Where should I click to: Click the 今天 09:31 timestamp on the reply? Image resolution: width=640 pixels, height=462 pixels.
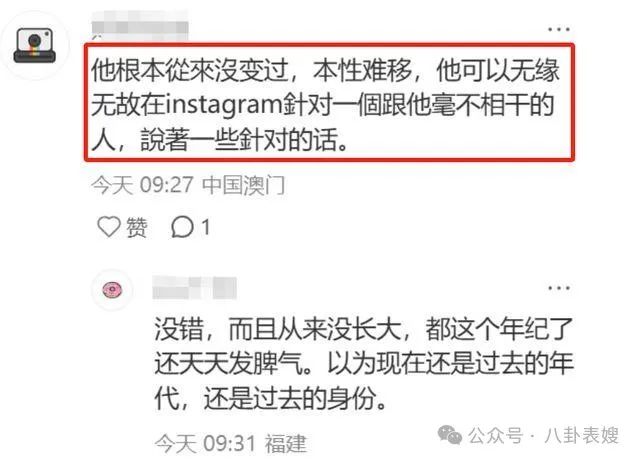tap(206, 443)
